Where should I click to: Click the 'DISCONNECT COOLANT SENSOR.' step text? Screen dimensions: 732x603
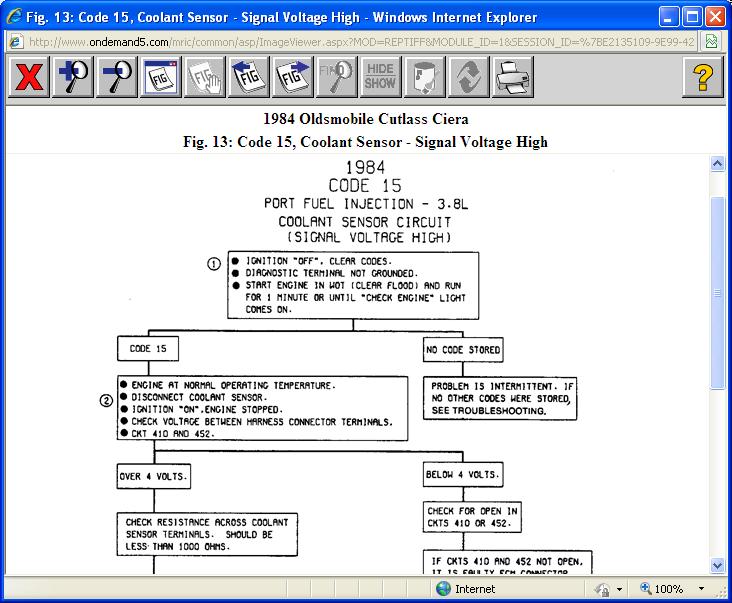point(199,397)
